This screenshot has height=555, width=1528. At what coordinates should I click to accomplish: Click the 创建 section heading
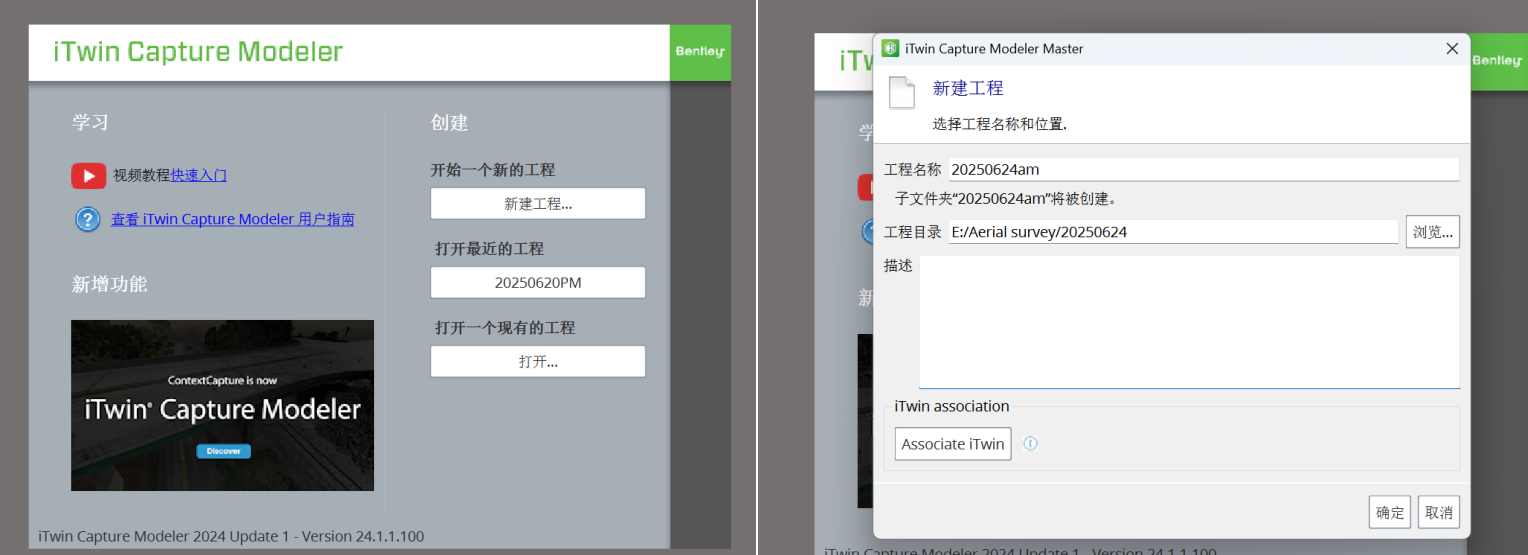click(449, 122)
